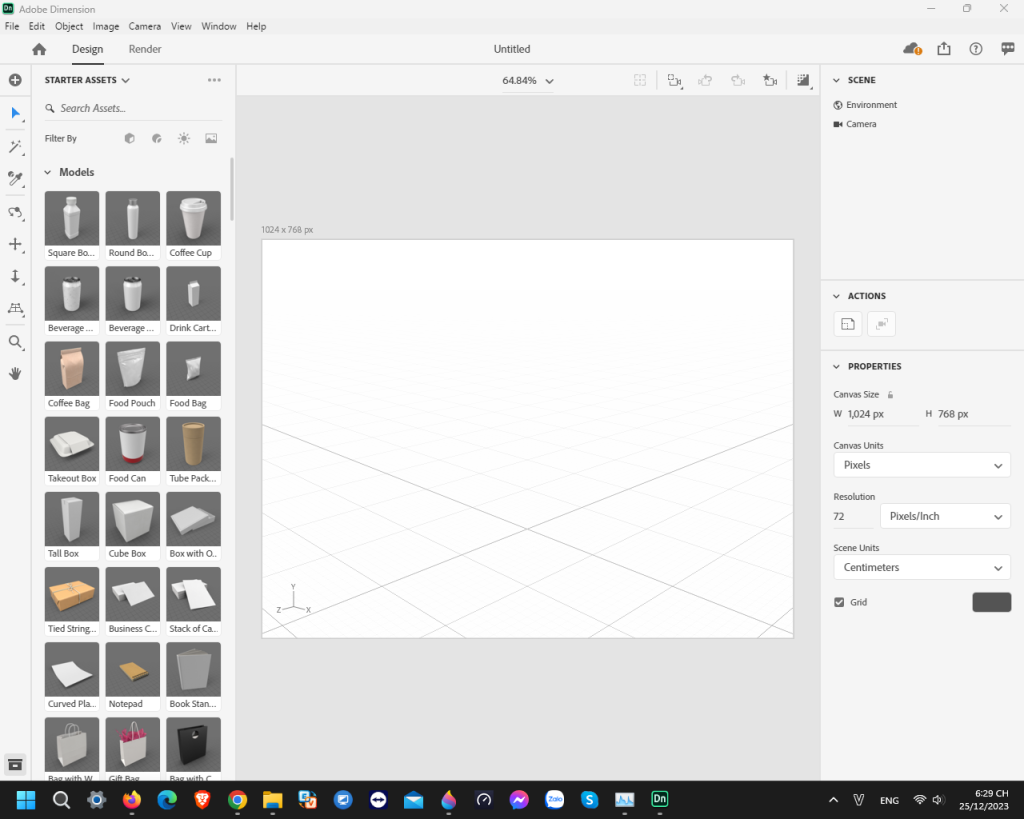Image resolution: width=1024 pixels, height=819 pixels.
Task: Select the Dolly camera tool
Action: (x=16, y=276)
